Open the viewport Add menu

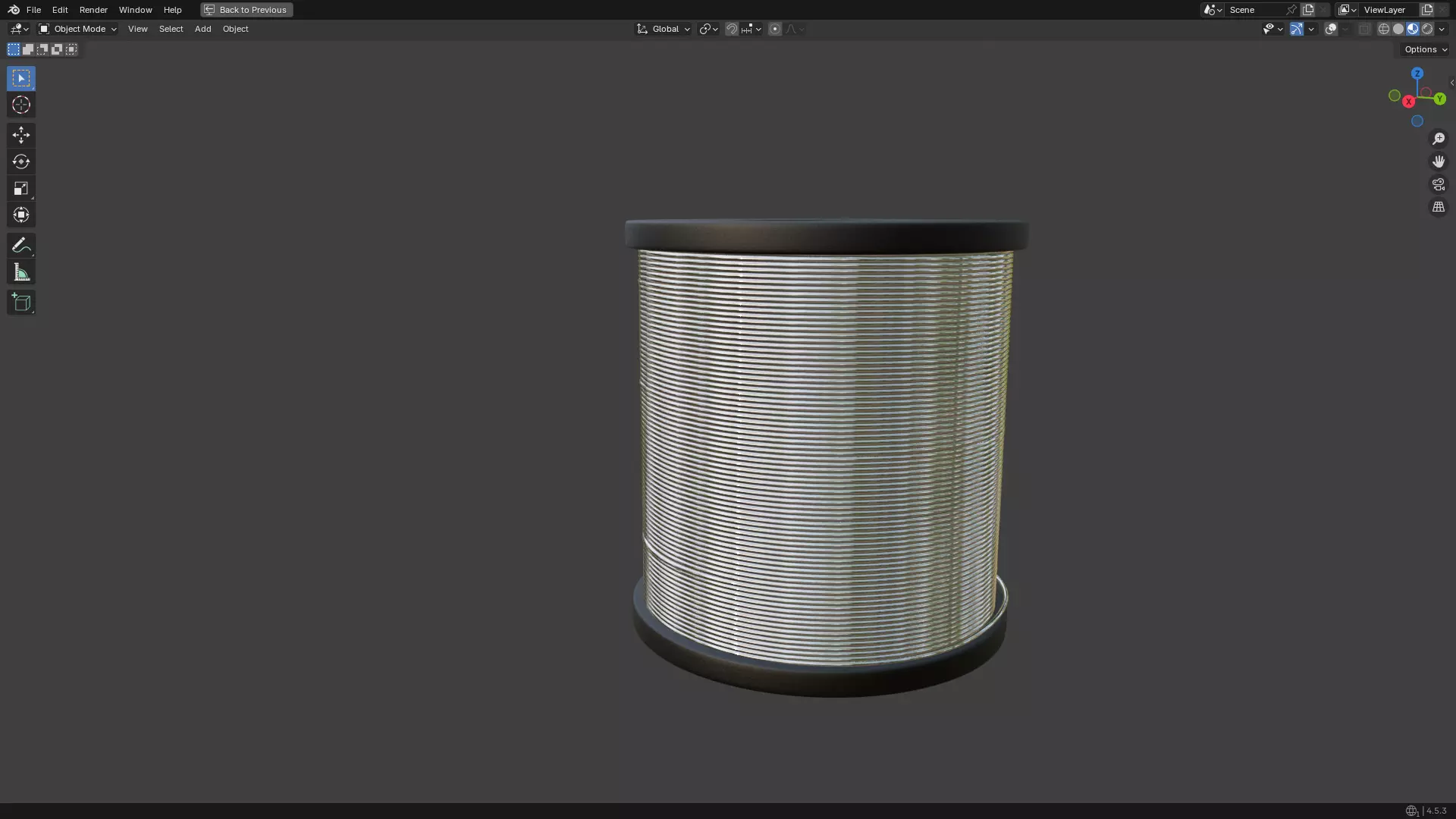pyautogui.click(x=202, y=29)
